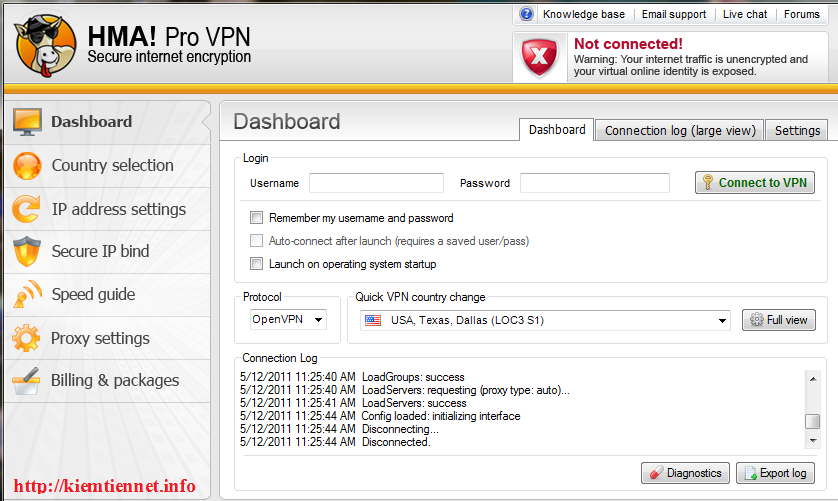Click the USA flag icon in country box
Image resolution: width=838 pixels, height=501 pixels.
373,320
